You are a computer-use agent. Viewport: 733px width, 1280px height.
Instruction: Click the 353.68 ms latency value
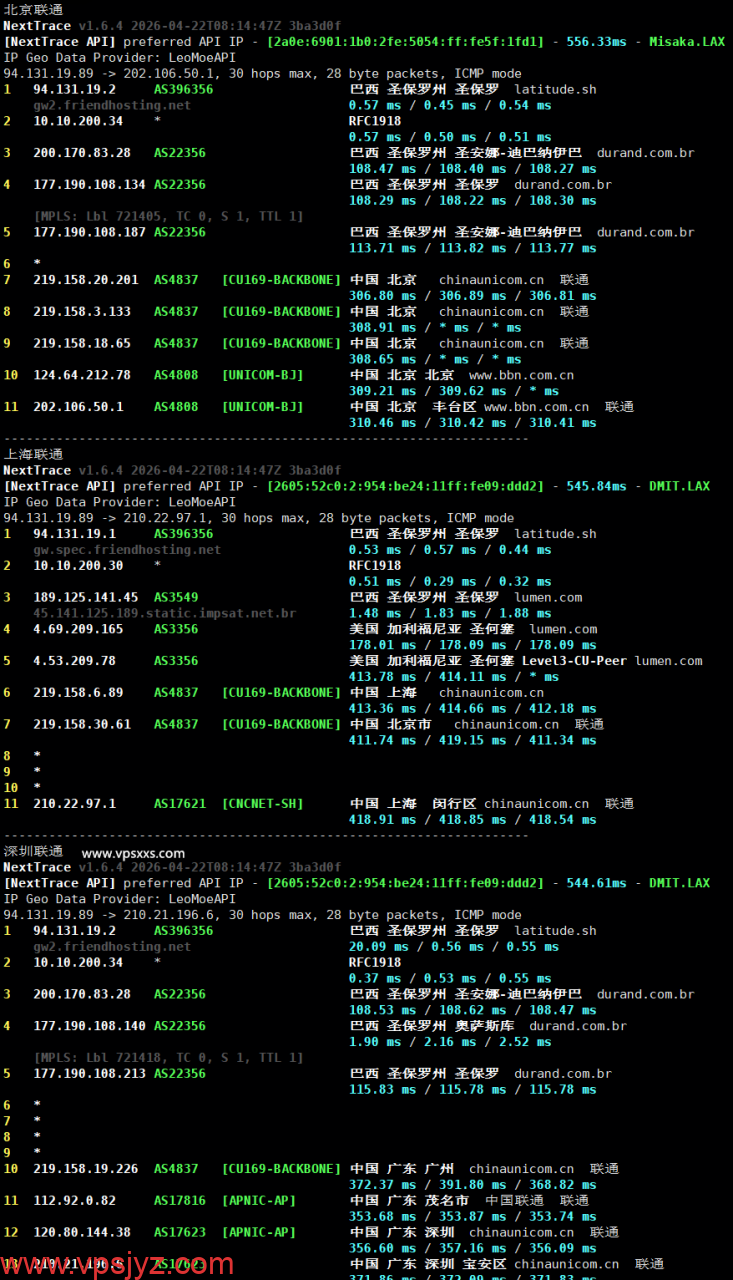(x=382, y=1217)
